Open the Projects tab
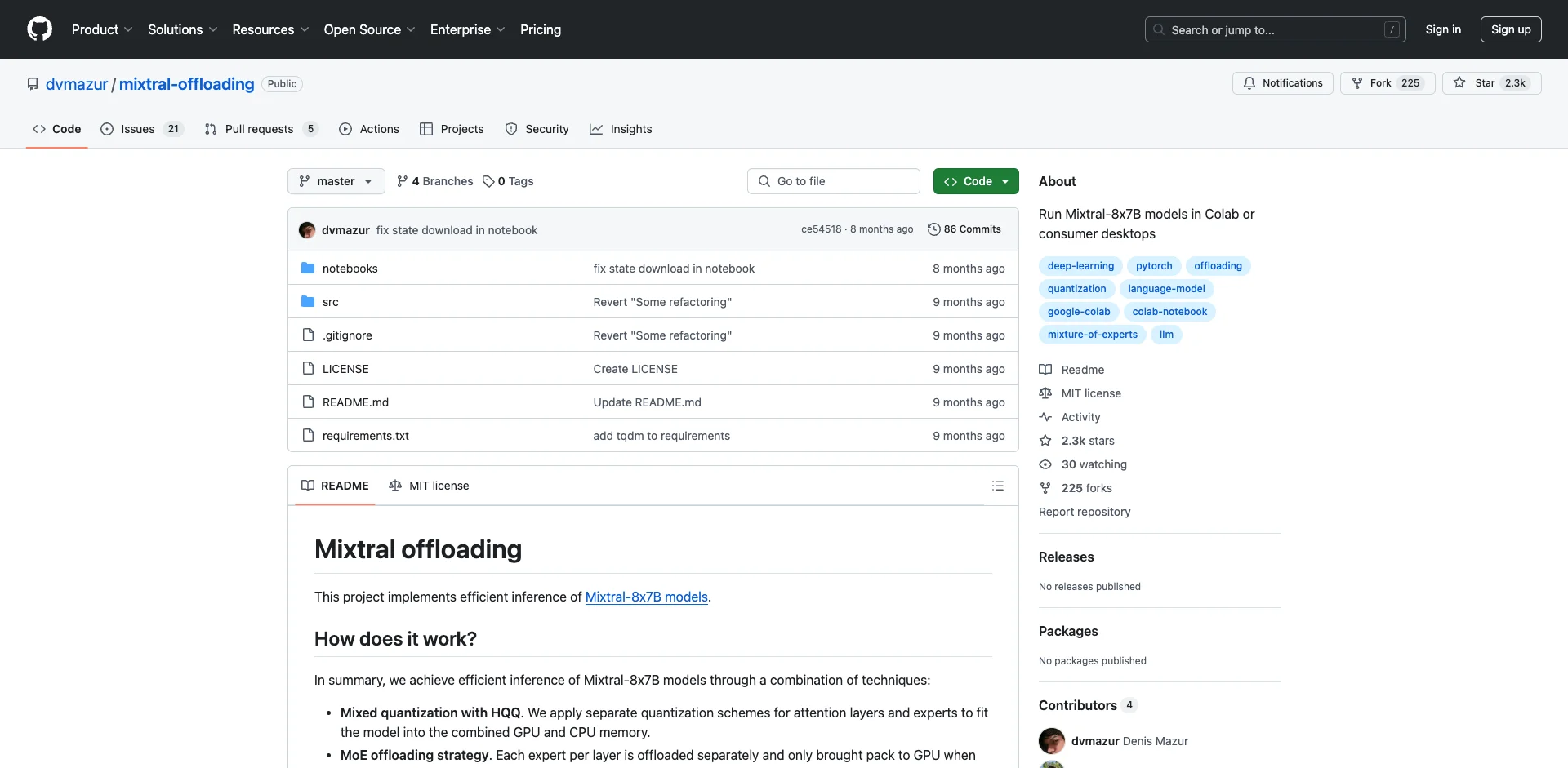 coord(452,129)
